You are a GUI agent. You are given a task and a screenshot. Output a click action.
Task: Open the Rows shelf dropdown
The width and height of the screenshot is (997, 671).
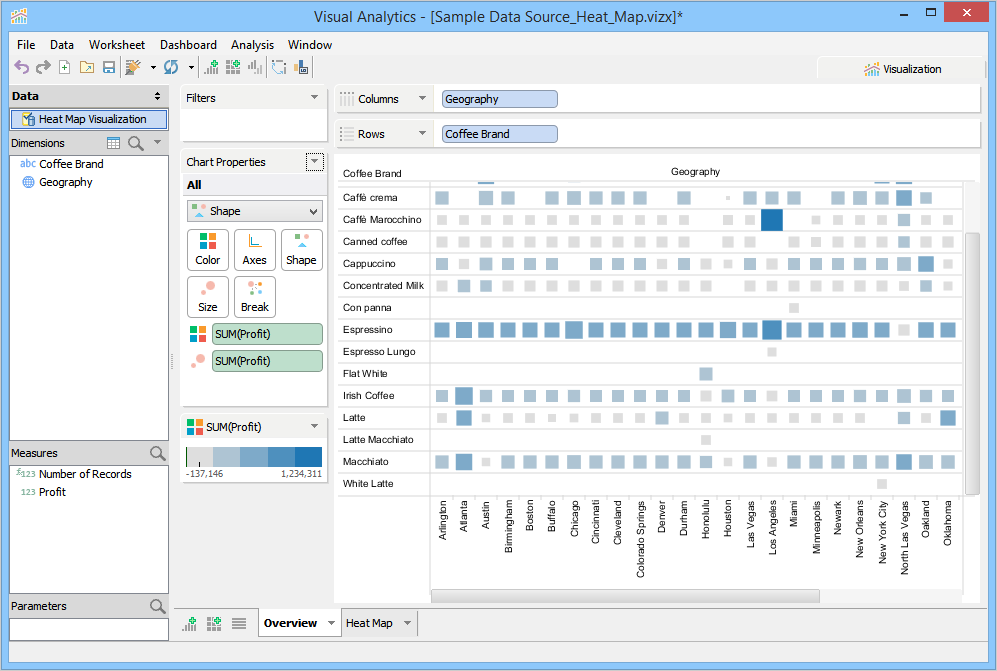[422, 133]
